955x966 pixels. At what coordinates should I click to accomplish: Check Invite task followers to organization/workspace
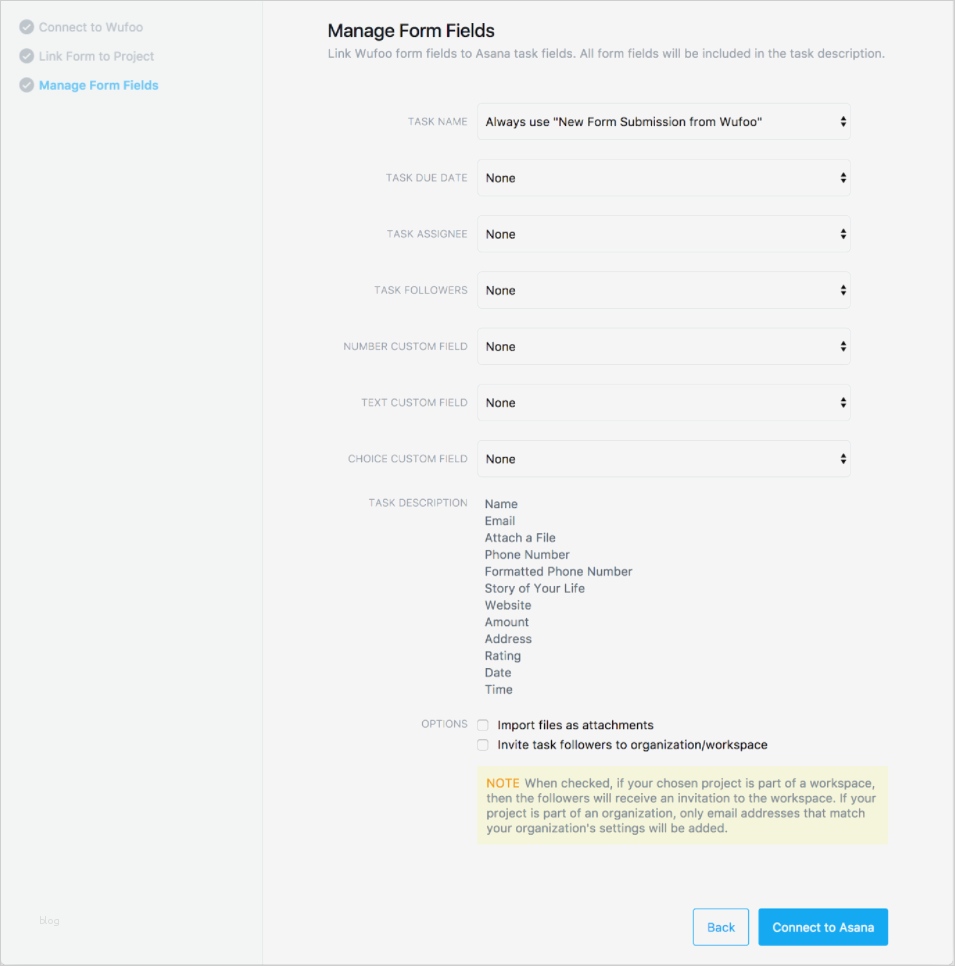483,745
